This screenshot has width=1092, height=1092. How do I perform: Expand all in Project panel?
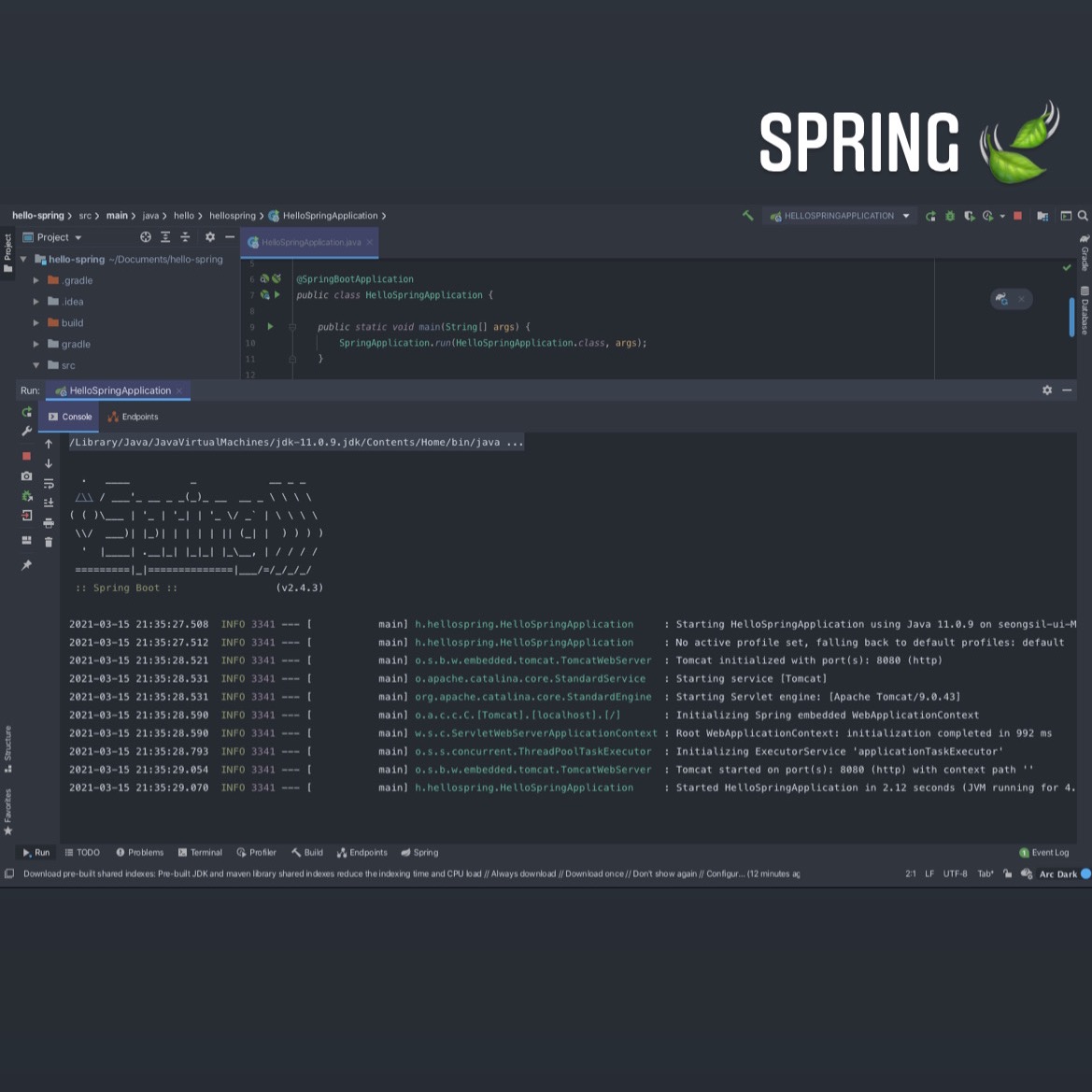point(165,236)
